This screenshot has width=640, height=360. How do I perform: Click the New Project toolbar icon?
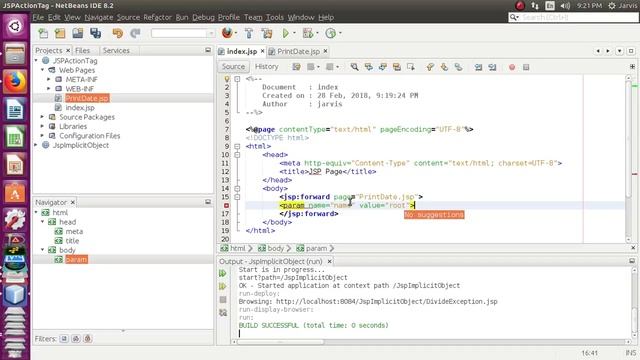[x=60, y=33]
